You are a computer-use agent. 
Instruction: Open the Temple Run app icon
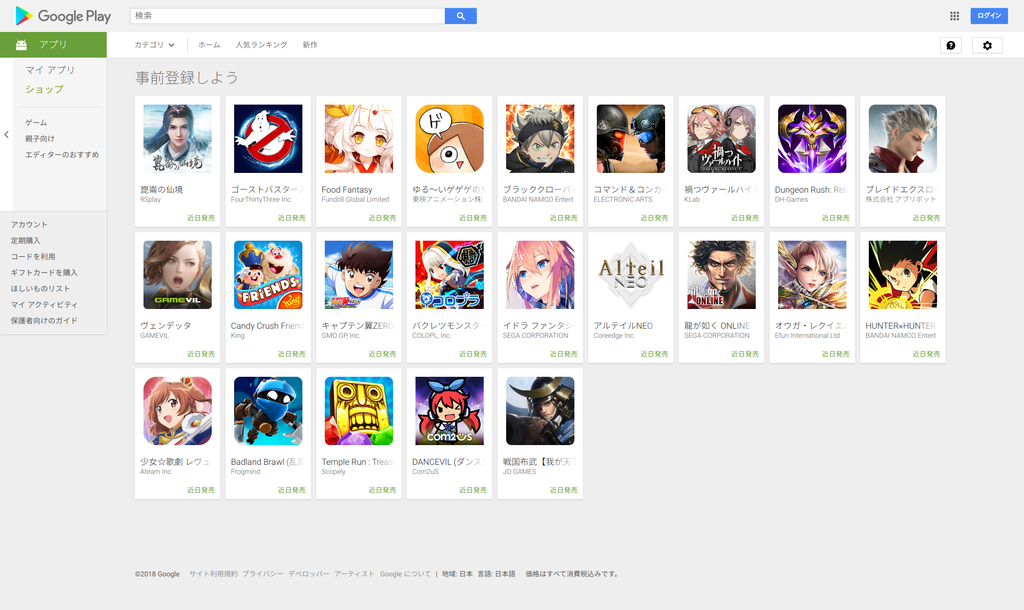click(359, 411)
